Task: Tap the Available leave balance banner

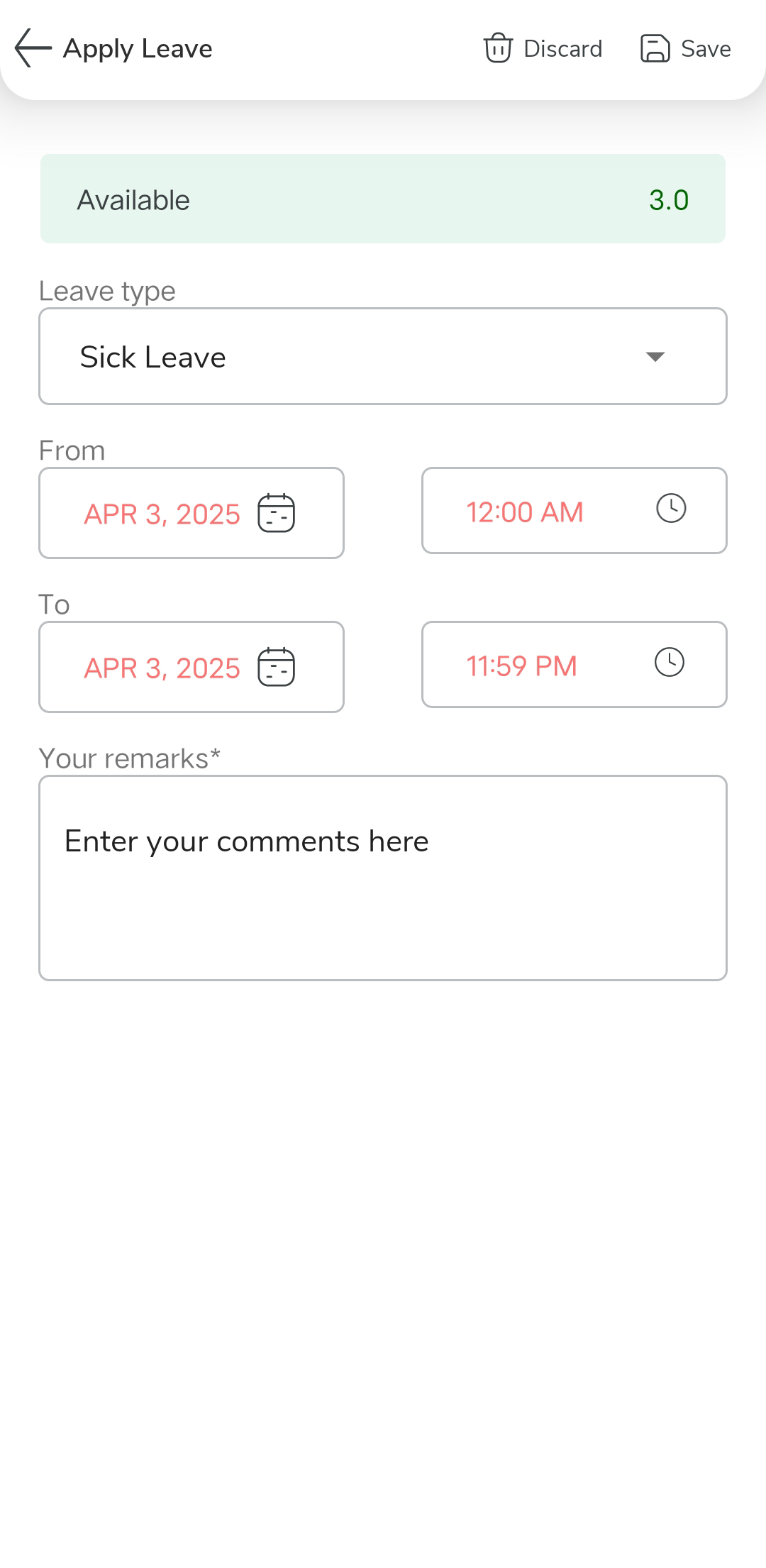Action: [x=383, y=199]
